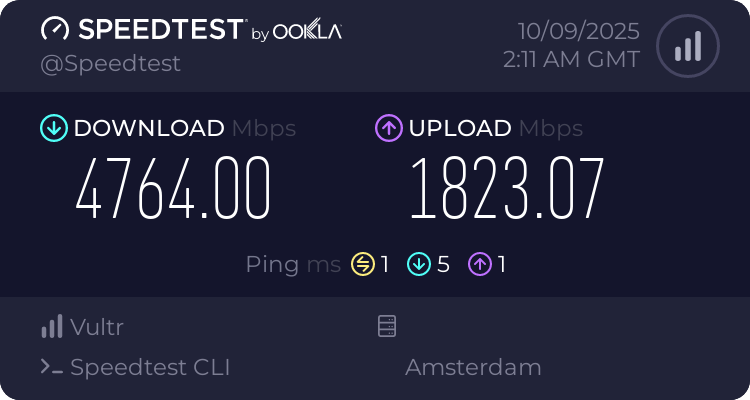750x400 pixels.
Task: Click the teal download ping icon
Action: click(418, 264)
